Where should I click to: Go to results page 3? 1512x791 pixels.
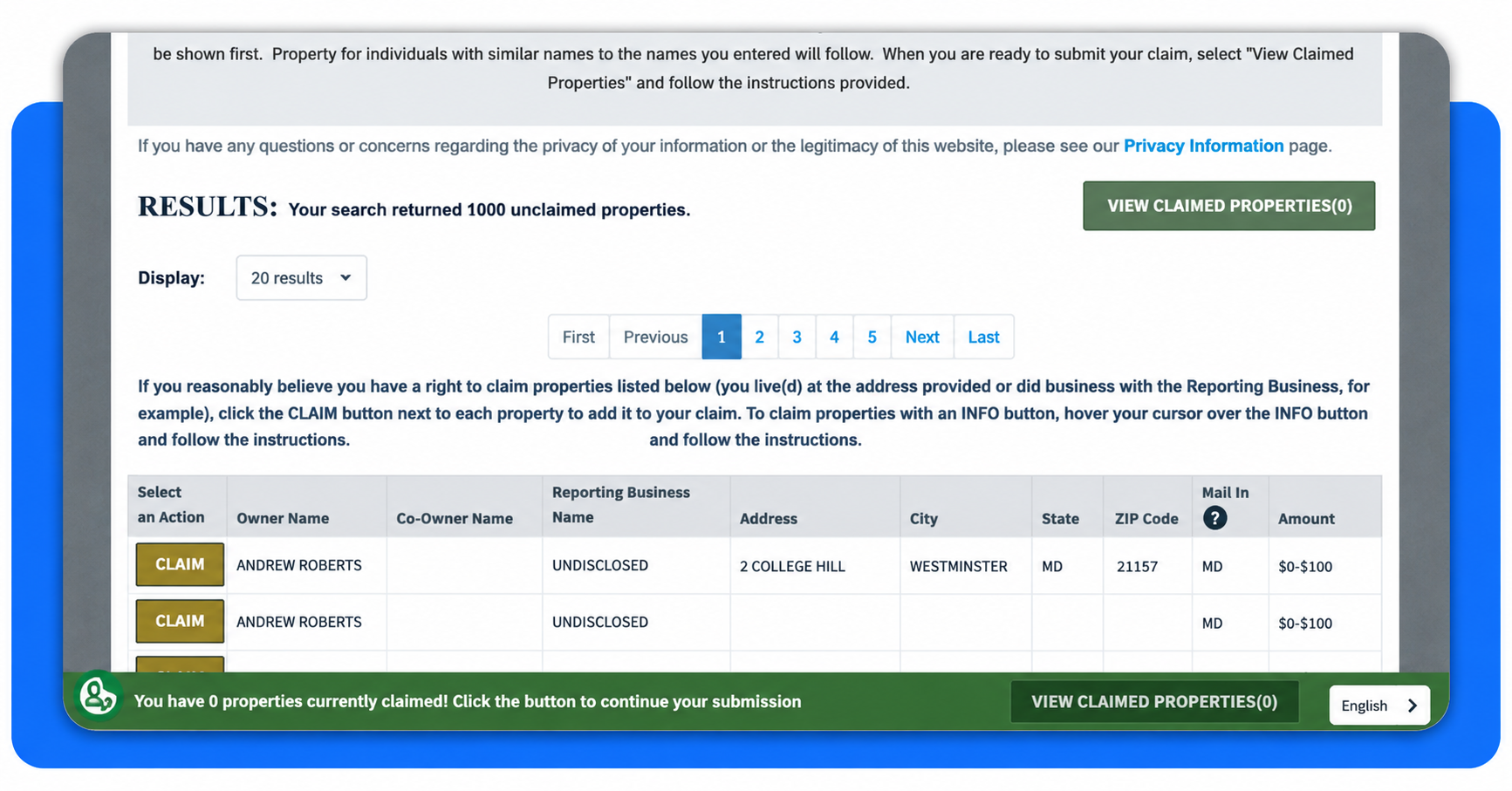[x=797, y=338]
